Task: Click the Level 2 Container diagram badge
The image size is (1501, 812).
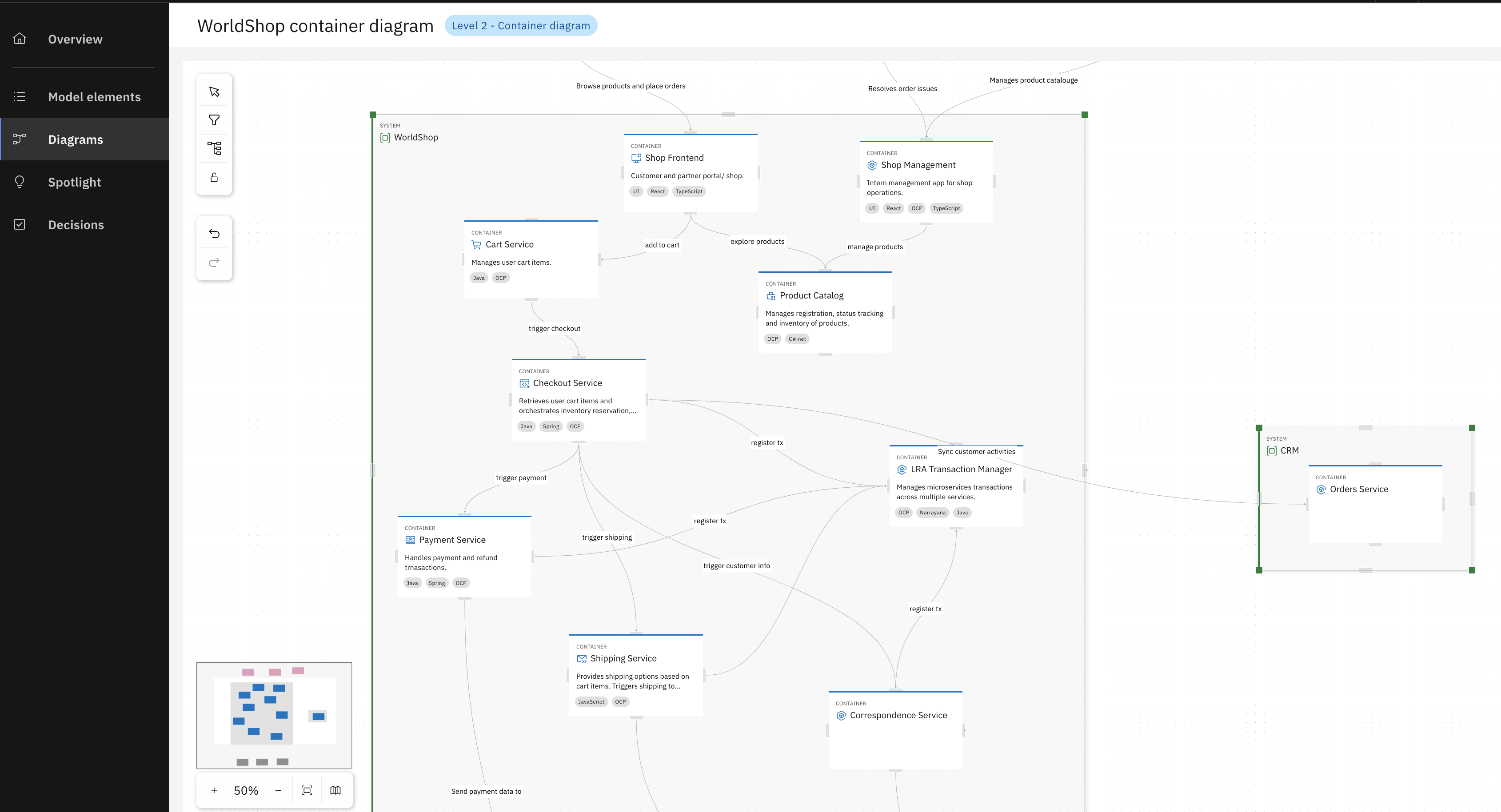Action: [x=521, y=25]
